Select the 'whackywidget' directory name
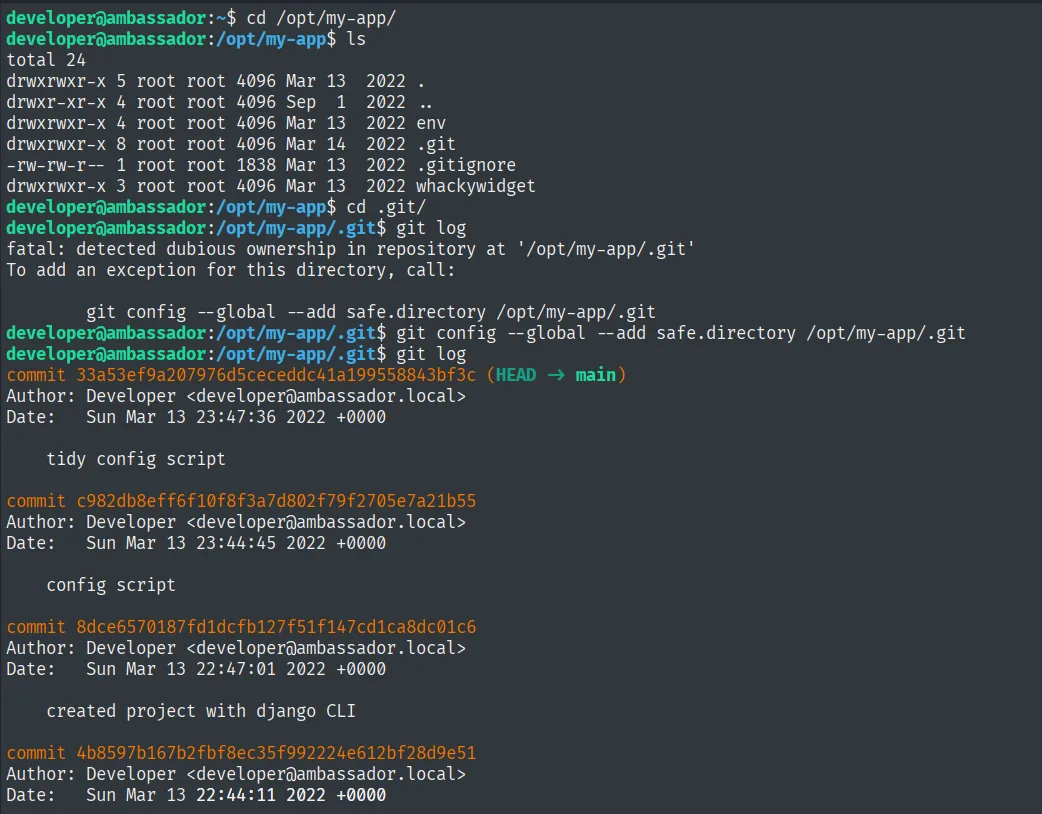The width and height of the screenshot is (1042, 814). click(x=476, y=186)
